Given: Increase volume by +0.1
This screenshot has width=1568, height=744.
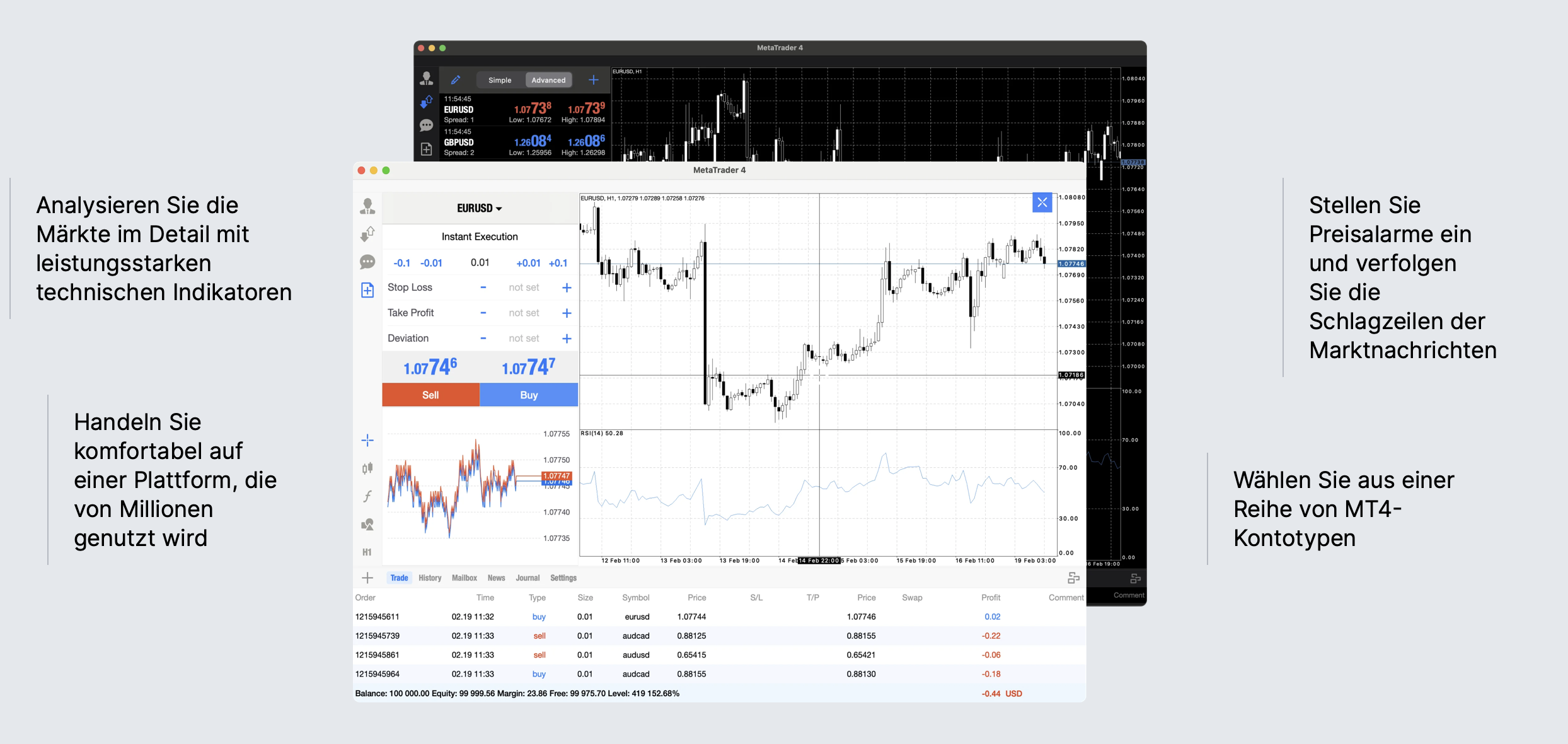Looking at the screenshot, I should [x=558, y=263].
